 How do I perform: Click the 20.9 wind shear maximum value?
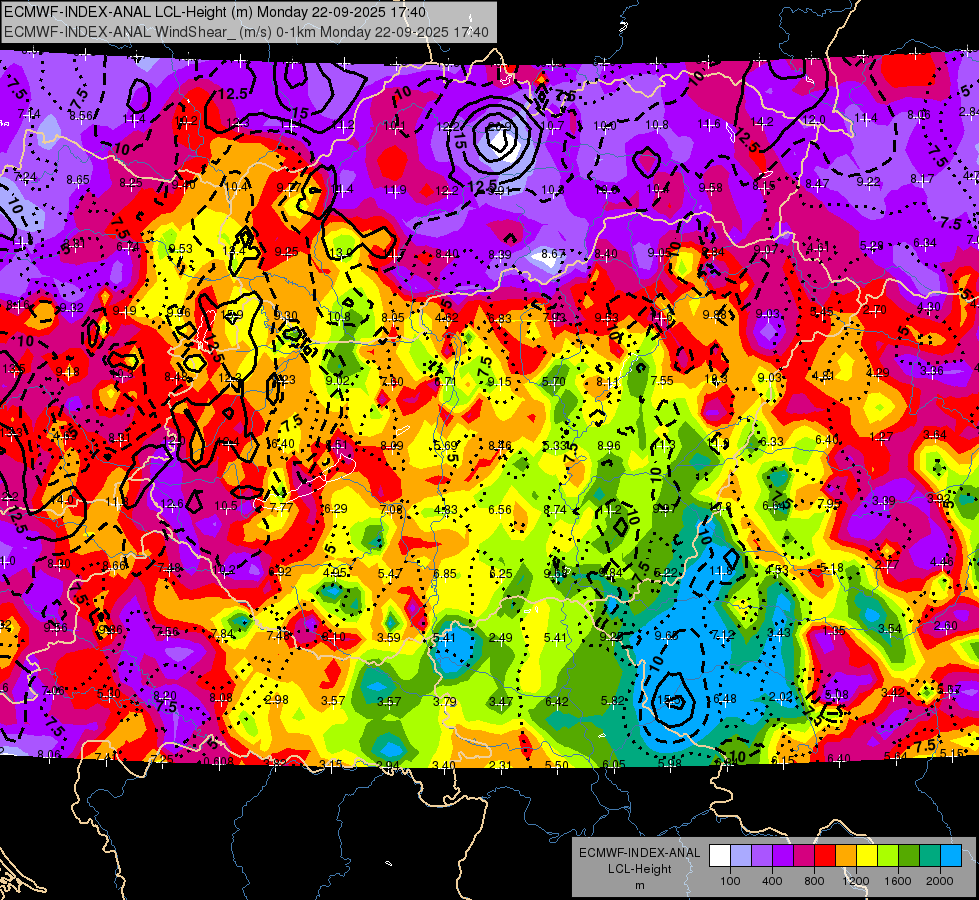[x=499, y=126]
